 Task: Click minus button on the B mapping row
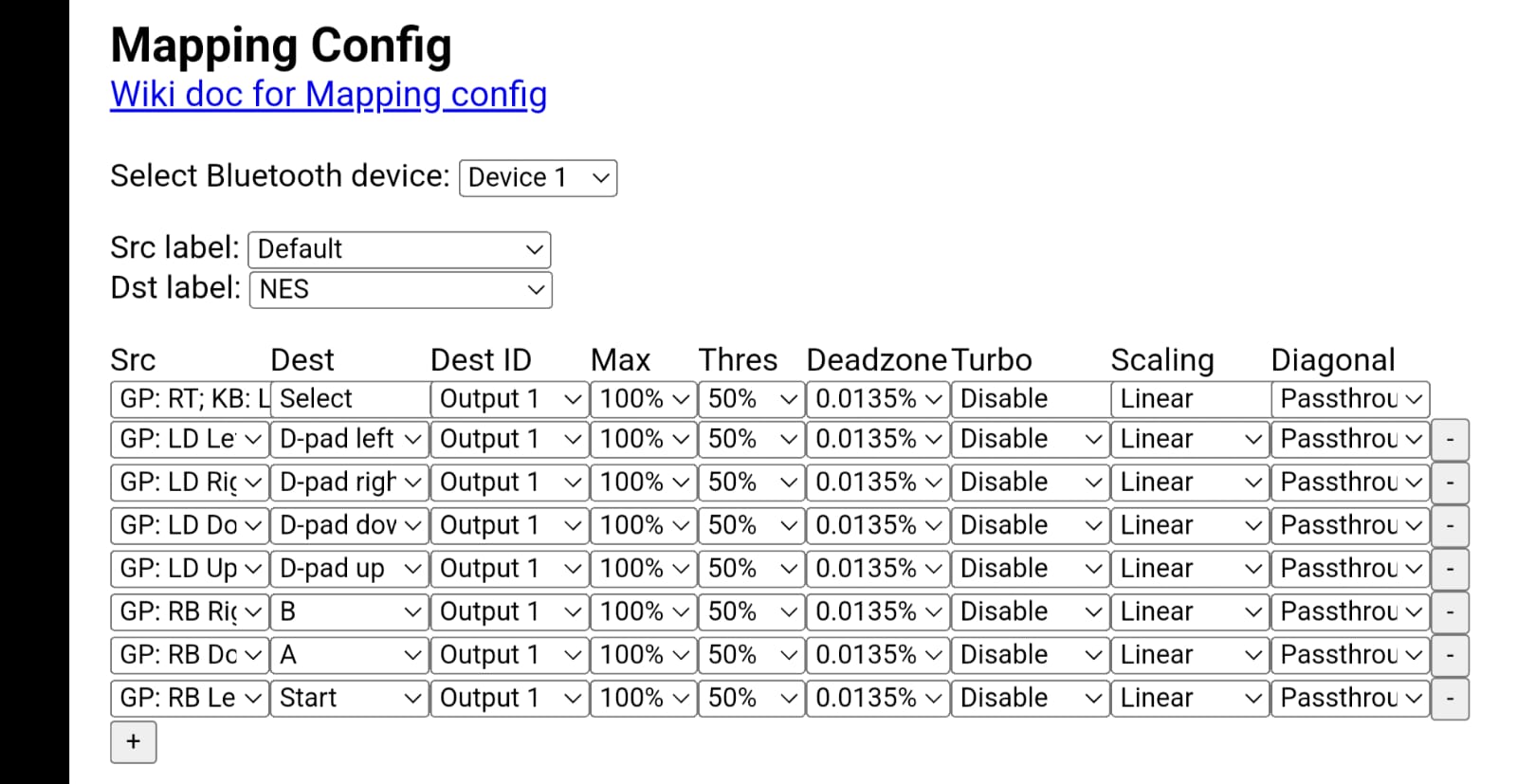1449,612
